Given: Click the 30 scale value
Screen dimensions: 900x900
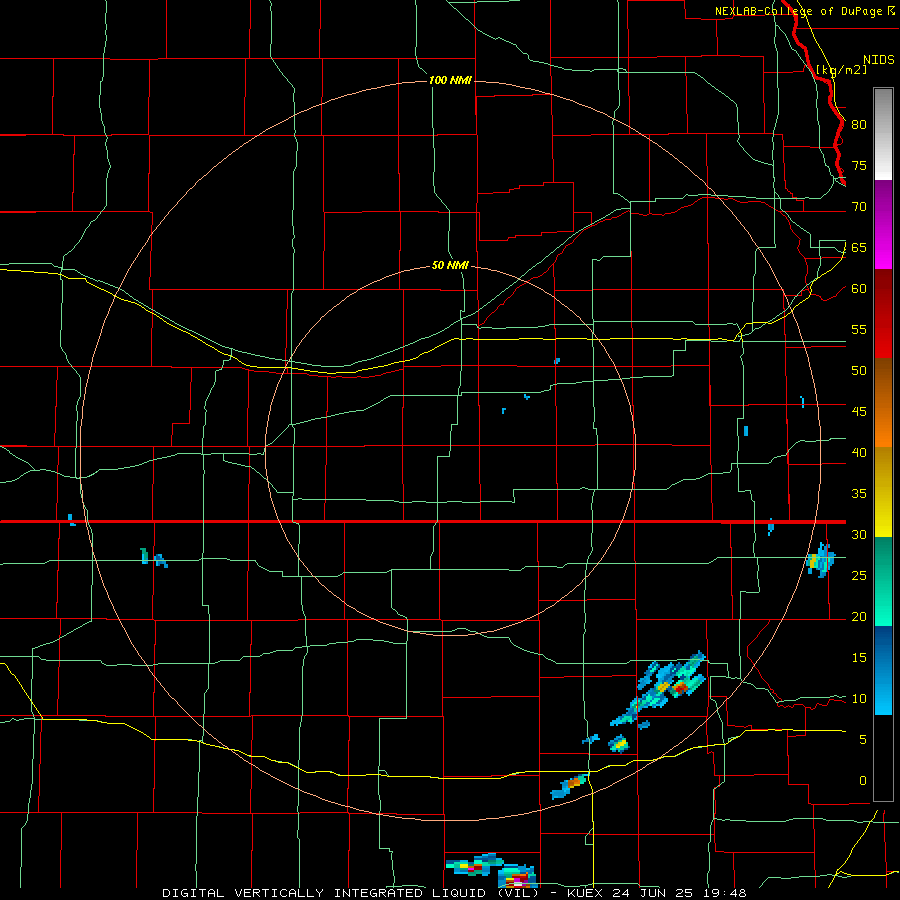Looking at the screenshot, I should (859, 535).
